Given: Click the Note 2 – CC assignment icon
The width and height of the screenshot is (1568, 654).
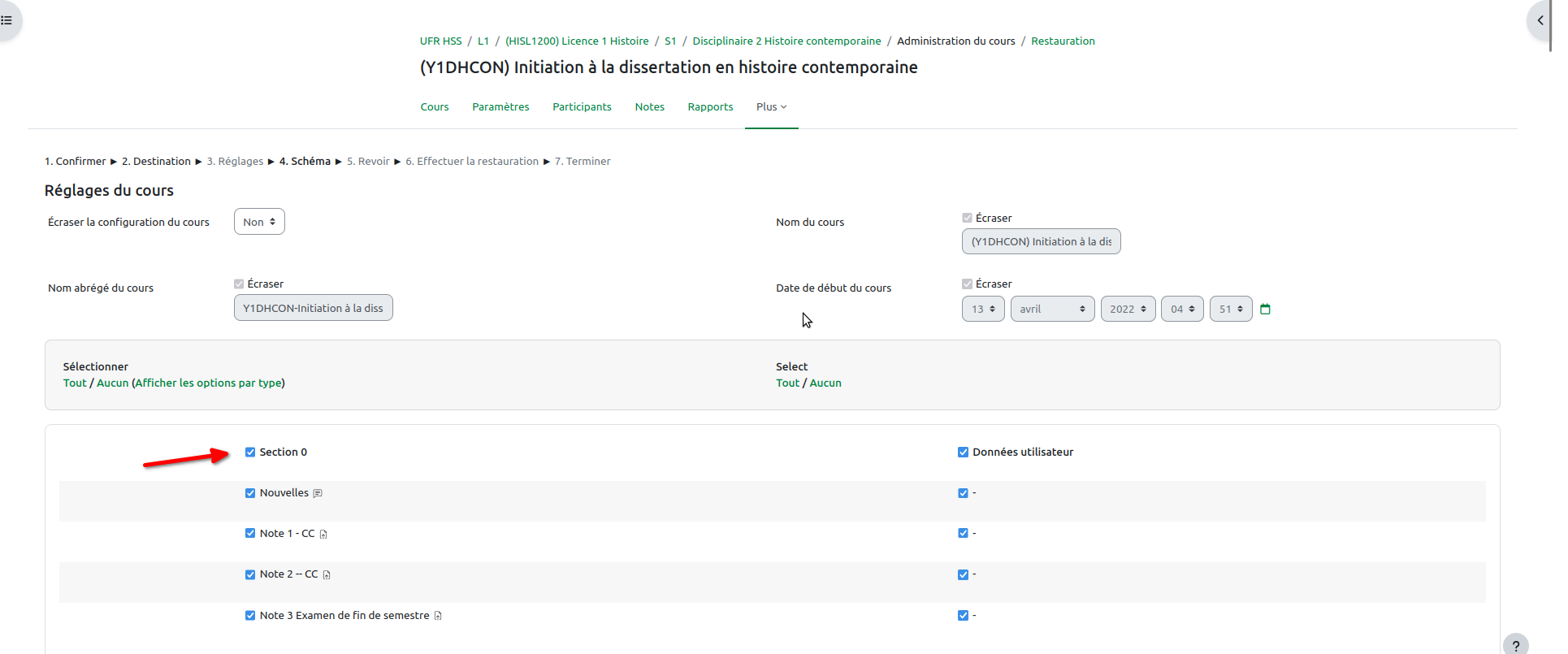Looking at the screenshot, I should click(x=327, y=575).
